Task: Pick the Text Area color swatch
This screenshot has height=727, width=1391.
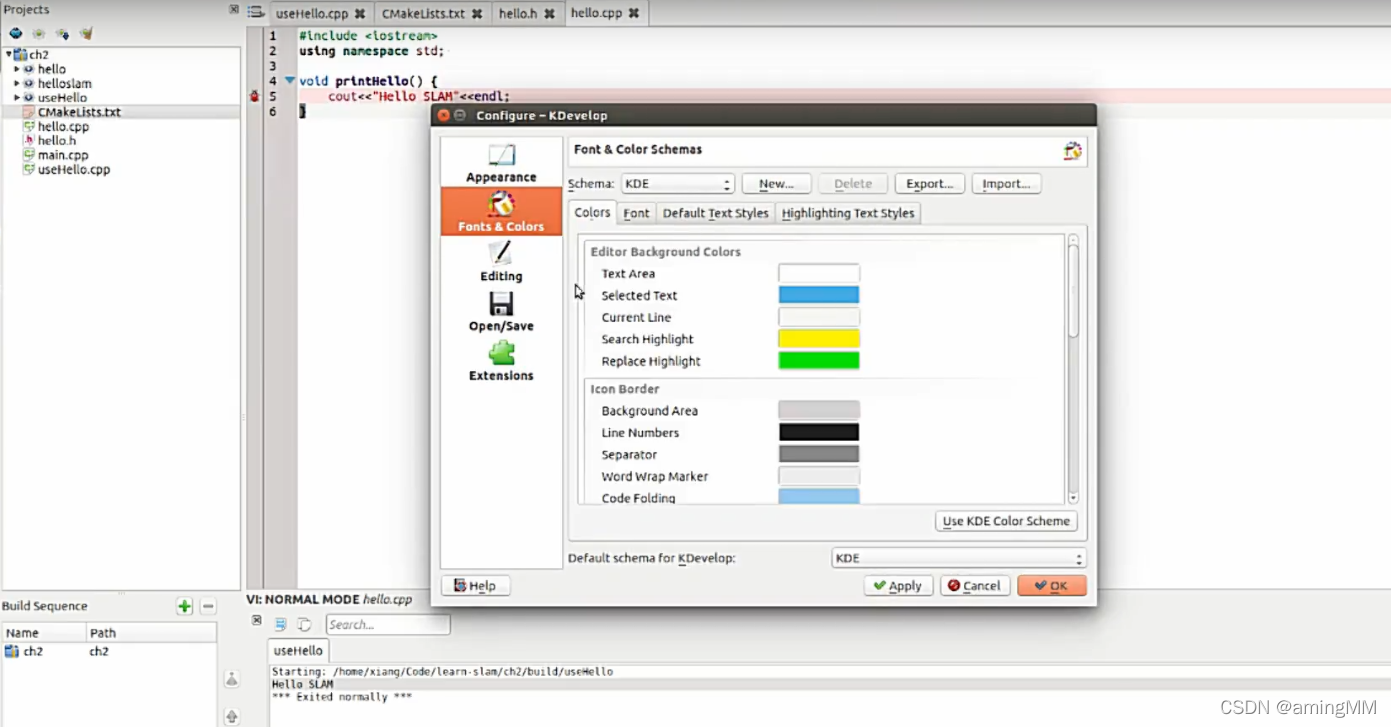Action: tap(819, 273)
